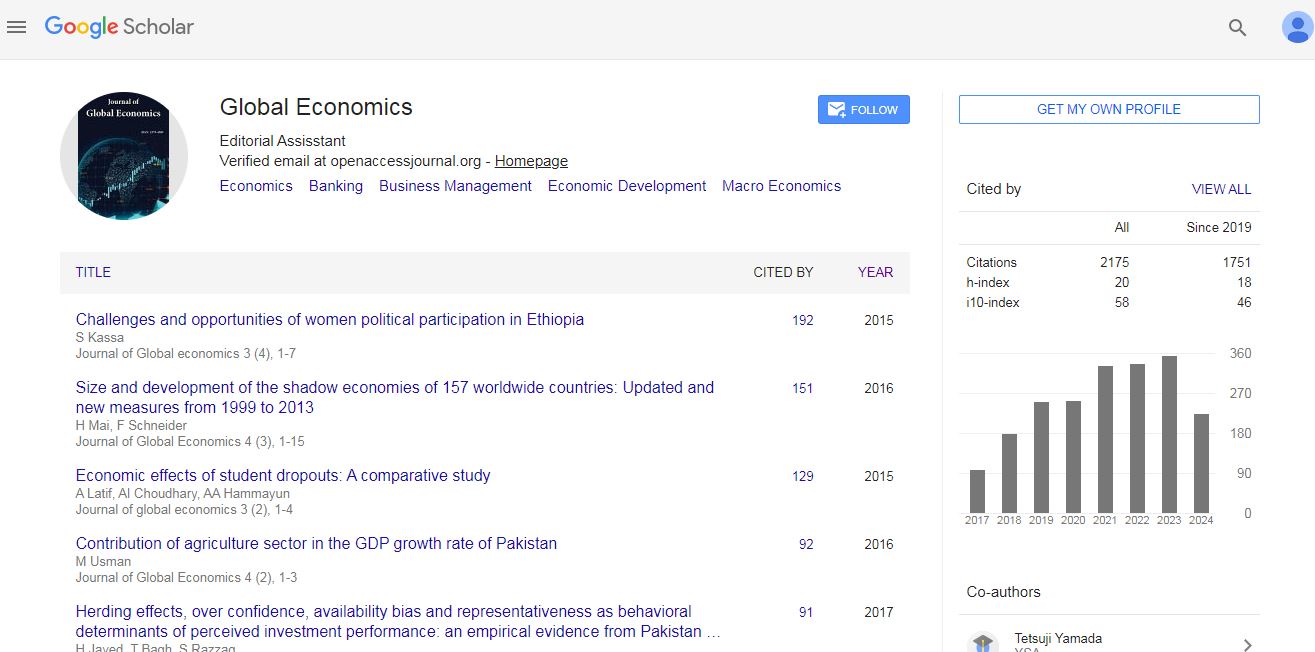Select the Banking topic tag
The width and height of the screenshot is (1315, 652).
point(335,186)
